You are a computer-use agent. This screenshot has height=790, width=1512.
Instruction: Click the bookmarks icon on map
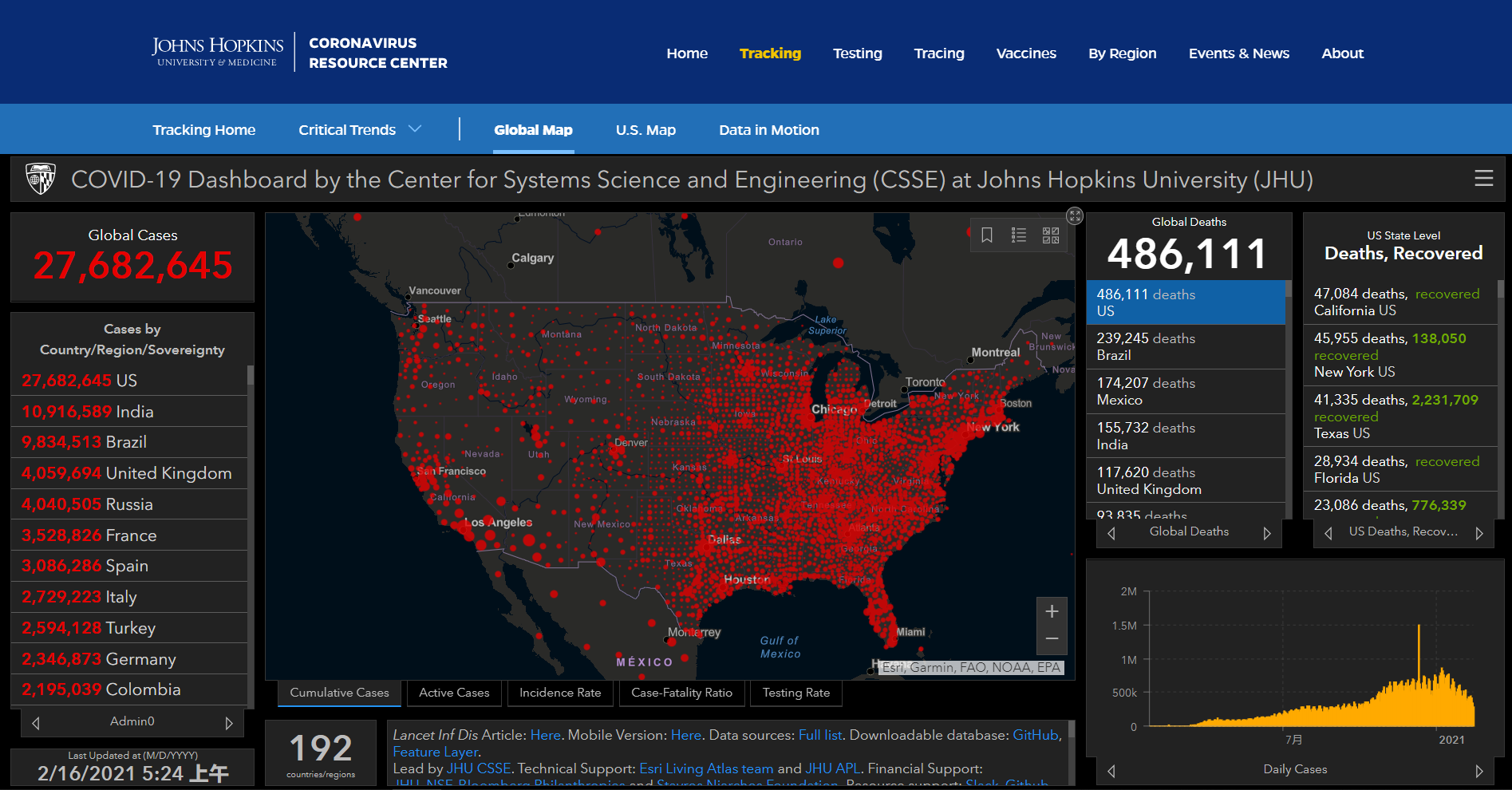pos(987,235)
